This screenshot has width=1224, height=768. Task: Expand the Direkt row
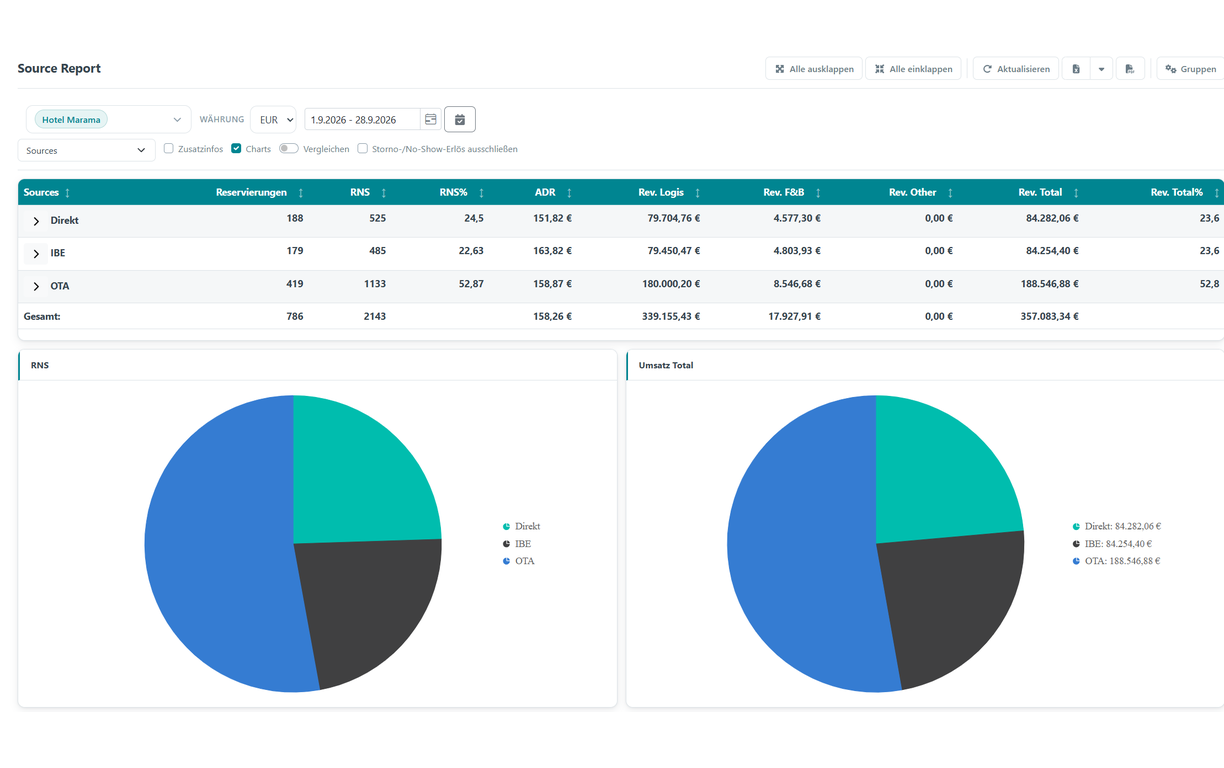pyautogui.click(x=36, y=221)
